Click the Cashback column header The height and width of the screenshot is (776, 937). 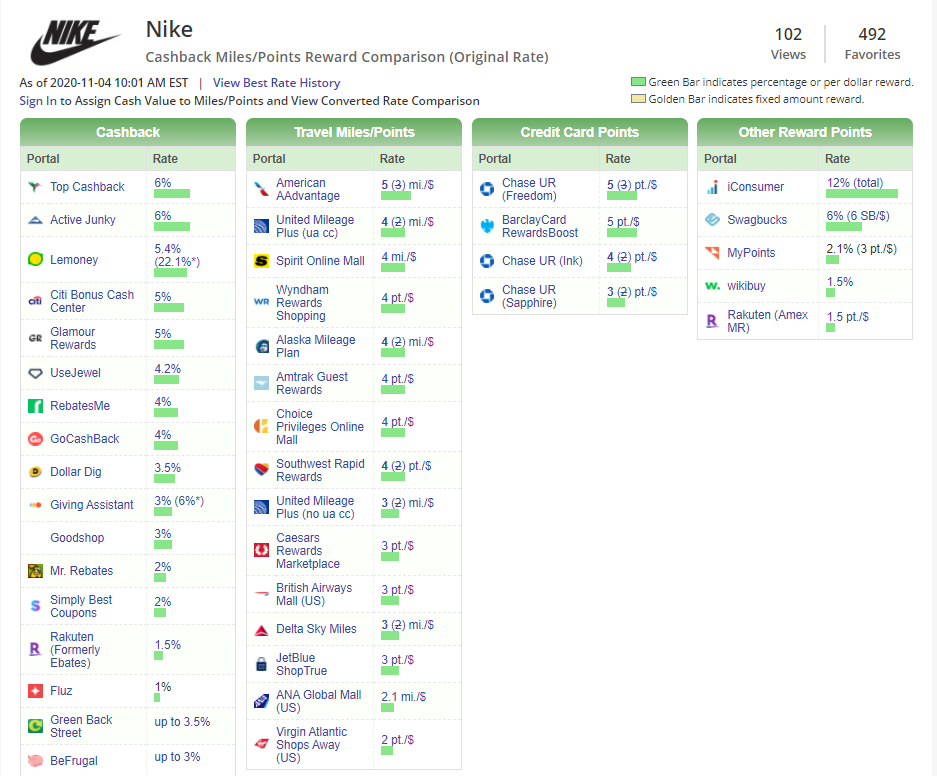128,132
